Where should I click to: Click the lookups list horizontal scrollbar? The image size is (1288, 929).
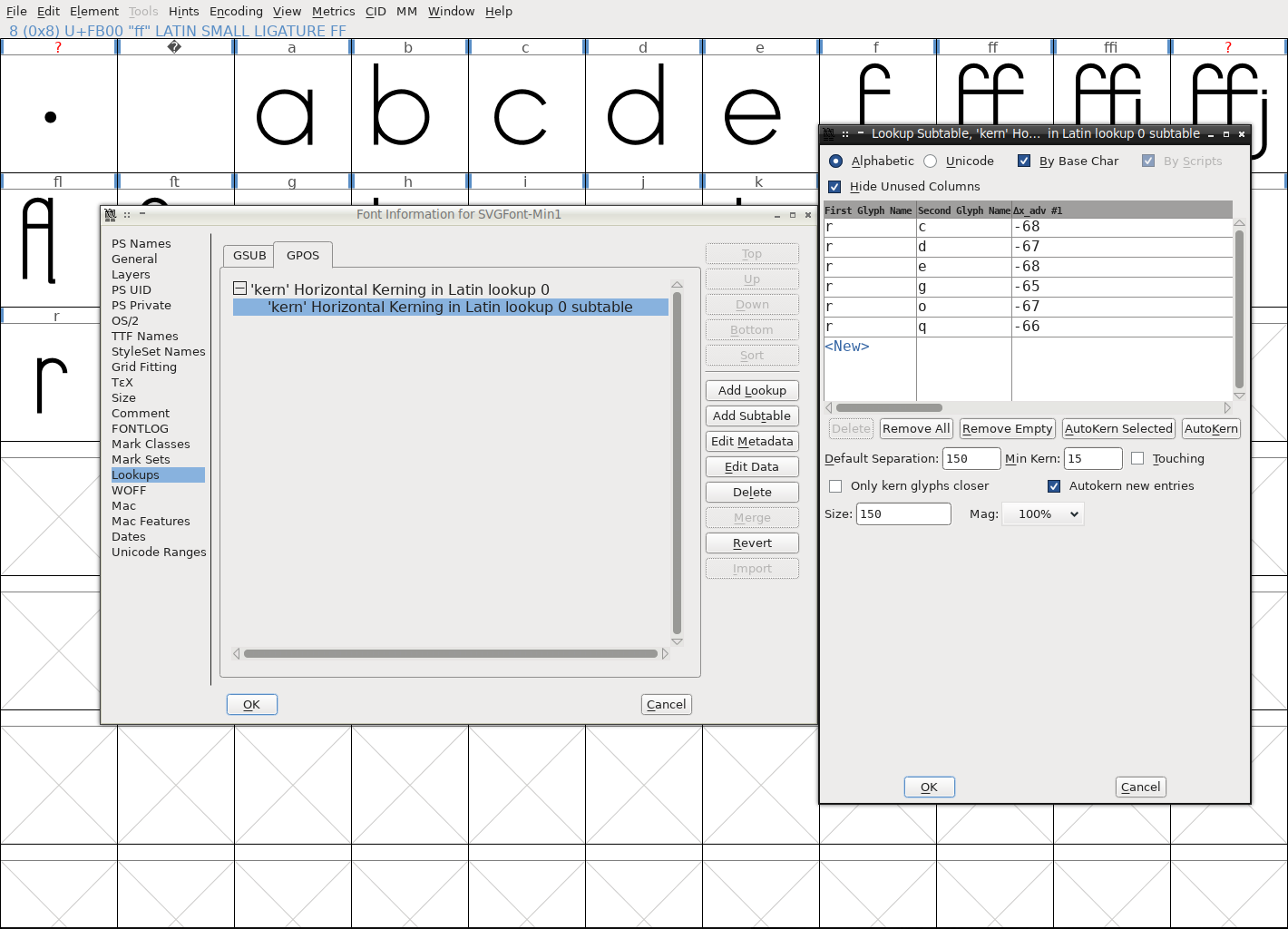450,653
